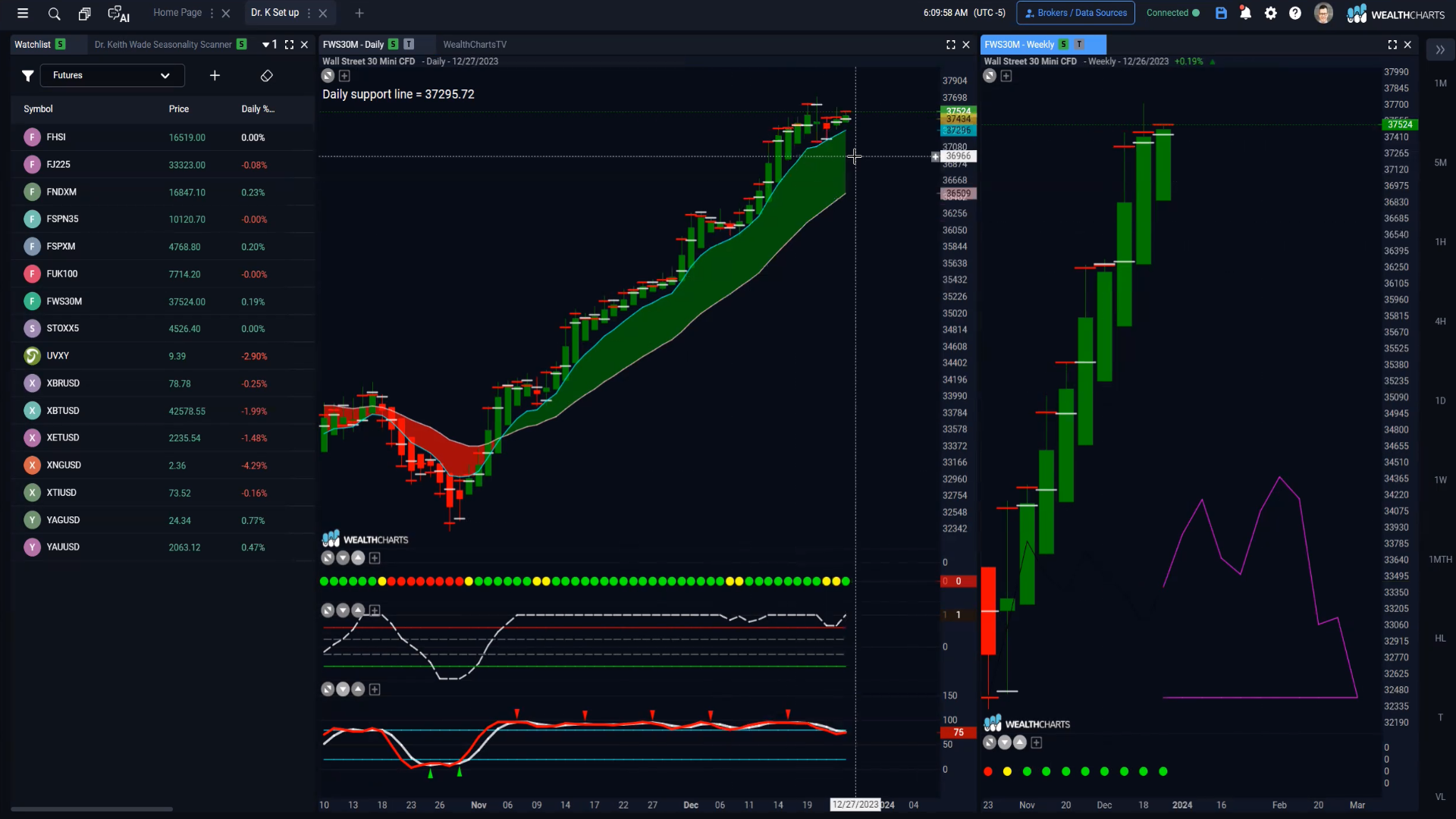Open the symbol search magnifier
Screen dimensions: 1456x819
coord(54,14)
